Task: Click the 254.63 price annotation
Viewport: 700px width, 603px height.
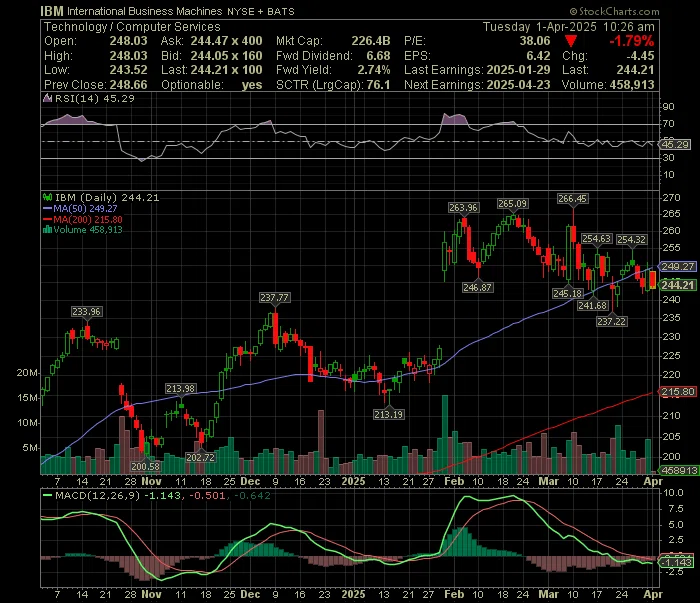Action: click(x=596, y=239)
